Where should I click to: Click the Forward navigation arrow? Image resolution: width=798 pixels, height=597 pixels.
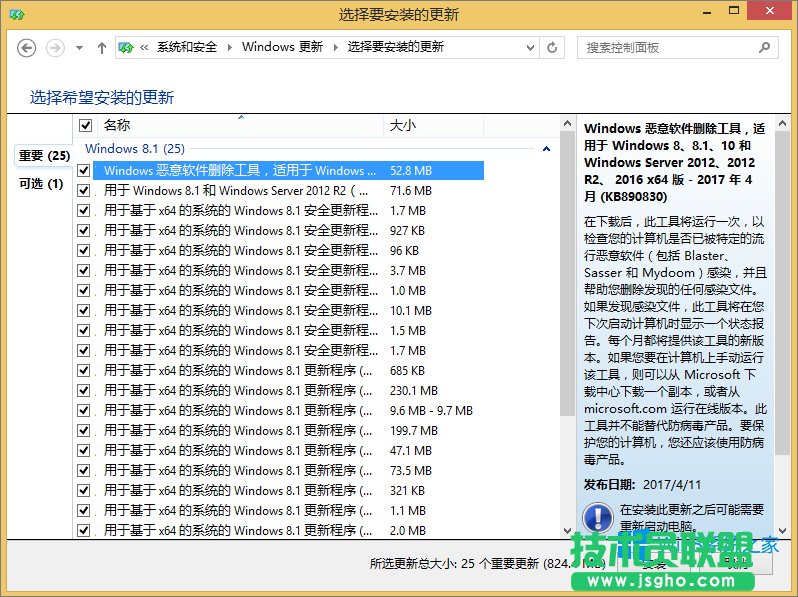pyautogui.click(x=55, y=47)
